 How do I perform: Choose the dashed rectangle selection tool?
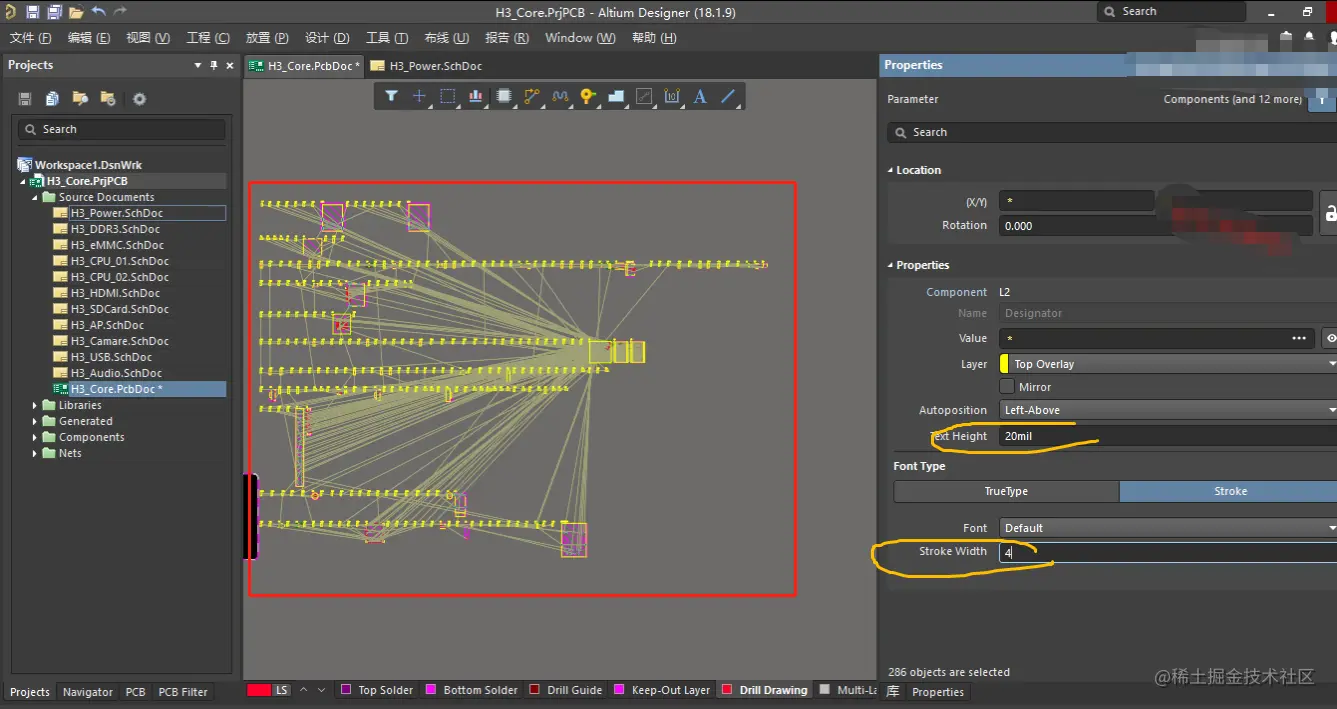pos(447,96)
